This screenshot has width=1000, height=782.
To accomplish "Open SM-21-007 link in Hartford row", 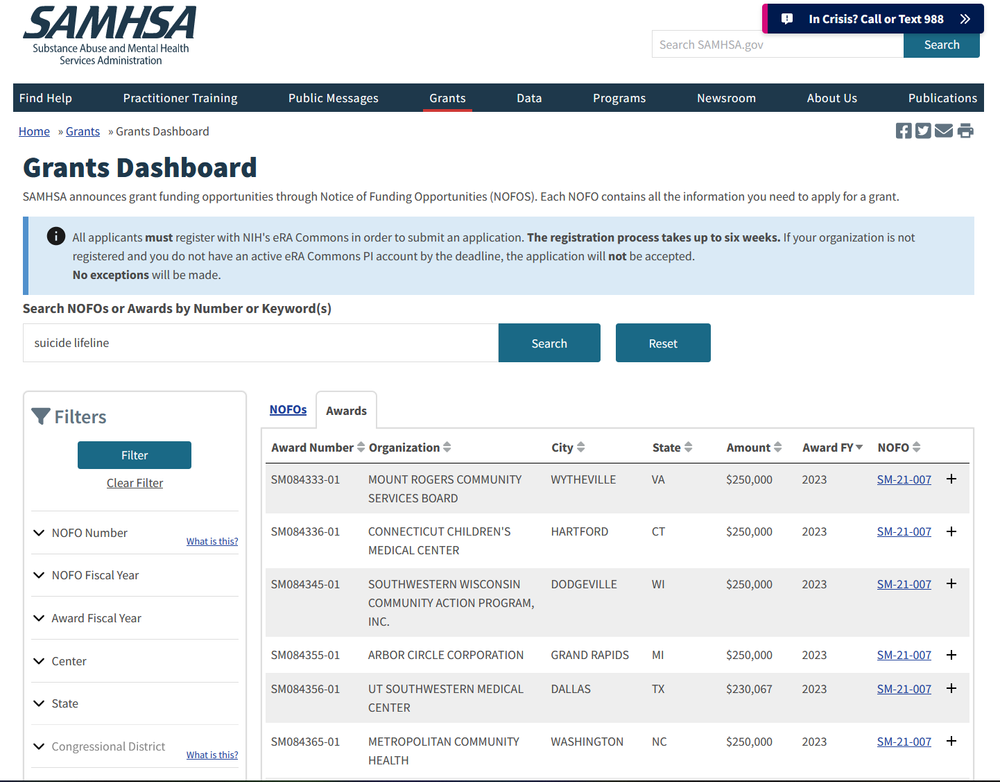I will 904,532.
